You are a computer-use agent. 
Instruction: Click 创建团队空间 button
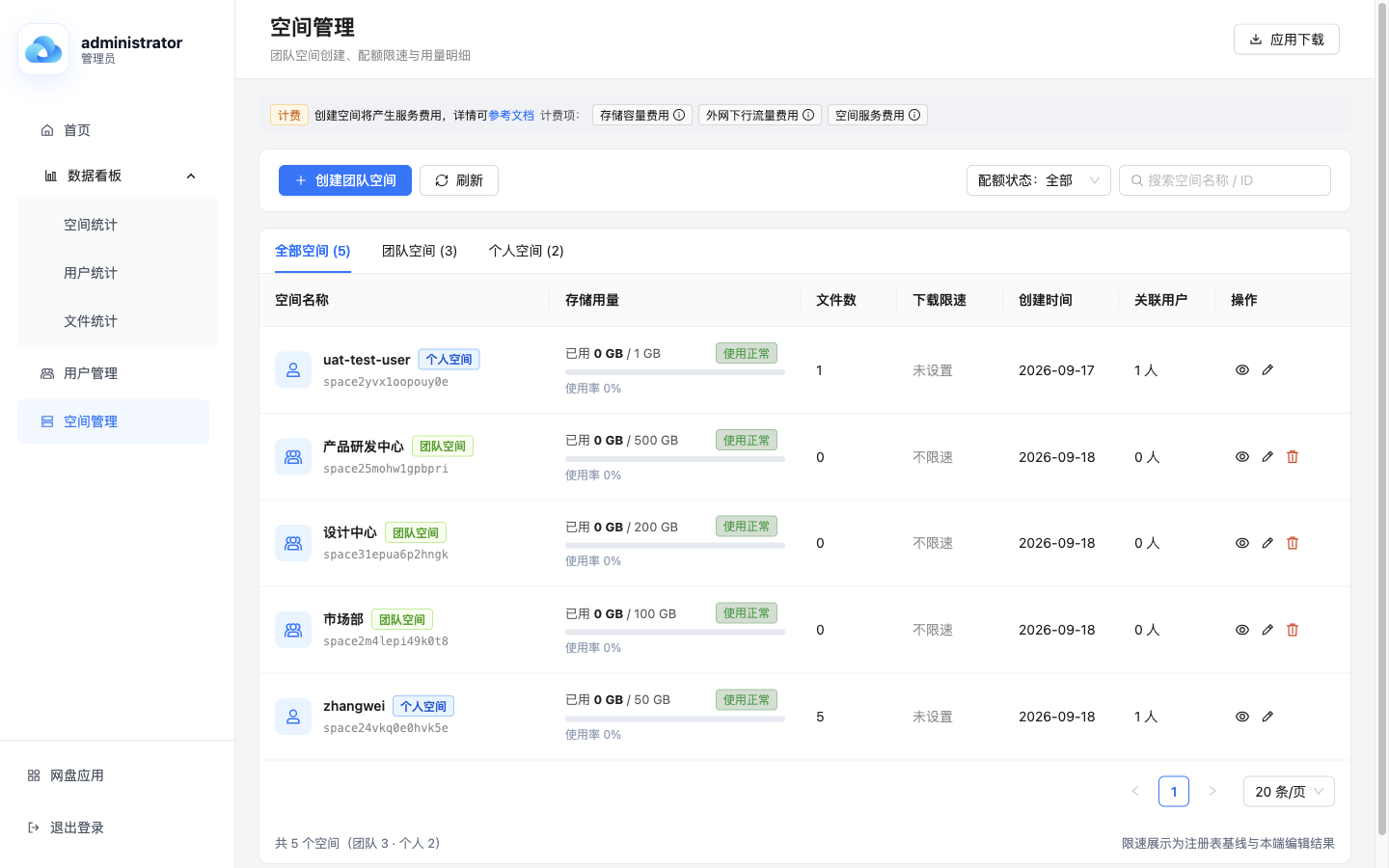[345, 180]
